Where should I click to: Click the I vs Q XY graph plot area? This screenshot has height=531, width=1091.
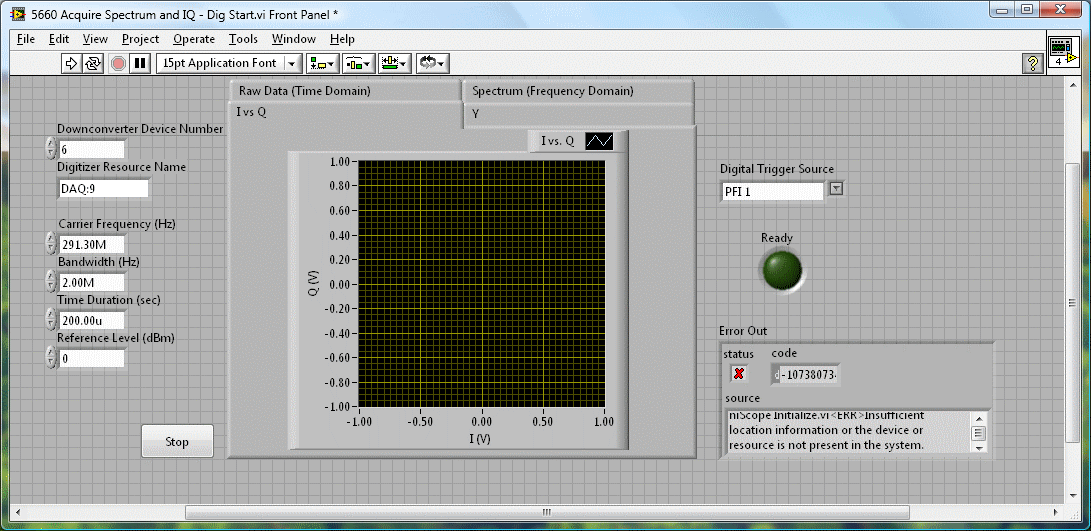click(481, 284)
